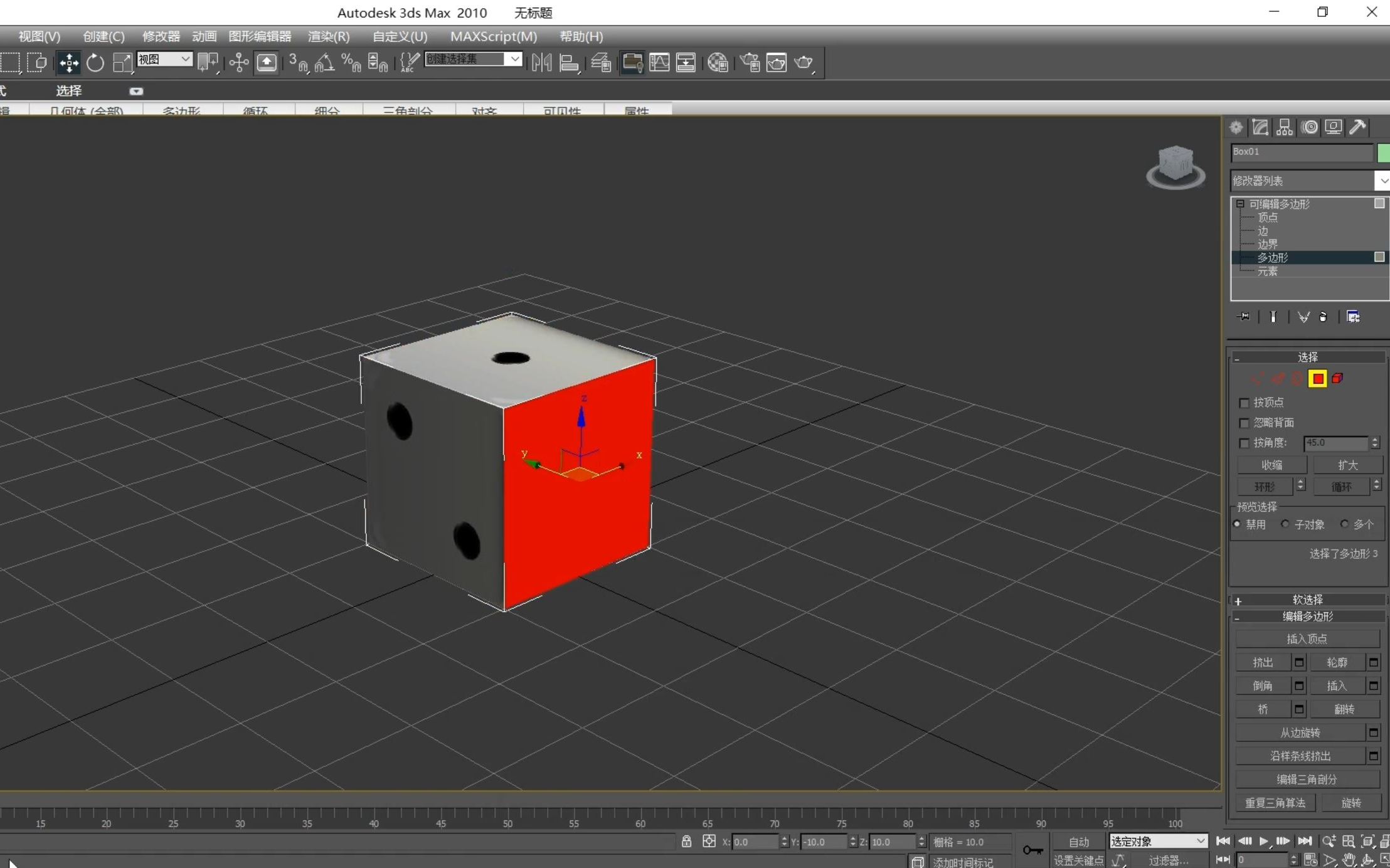The height and width of the screenshot is (868, 1390).
Task: Enable the 忽略背面 checkbox
Action: click(x=1244, y=423)
